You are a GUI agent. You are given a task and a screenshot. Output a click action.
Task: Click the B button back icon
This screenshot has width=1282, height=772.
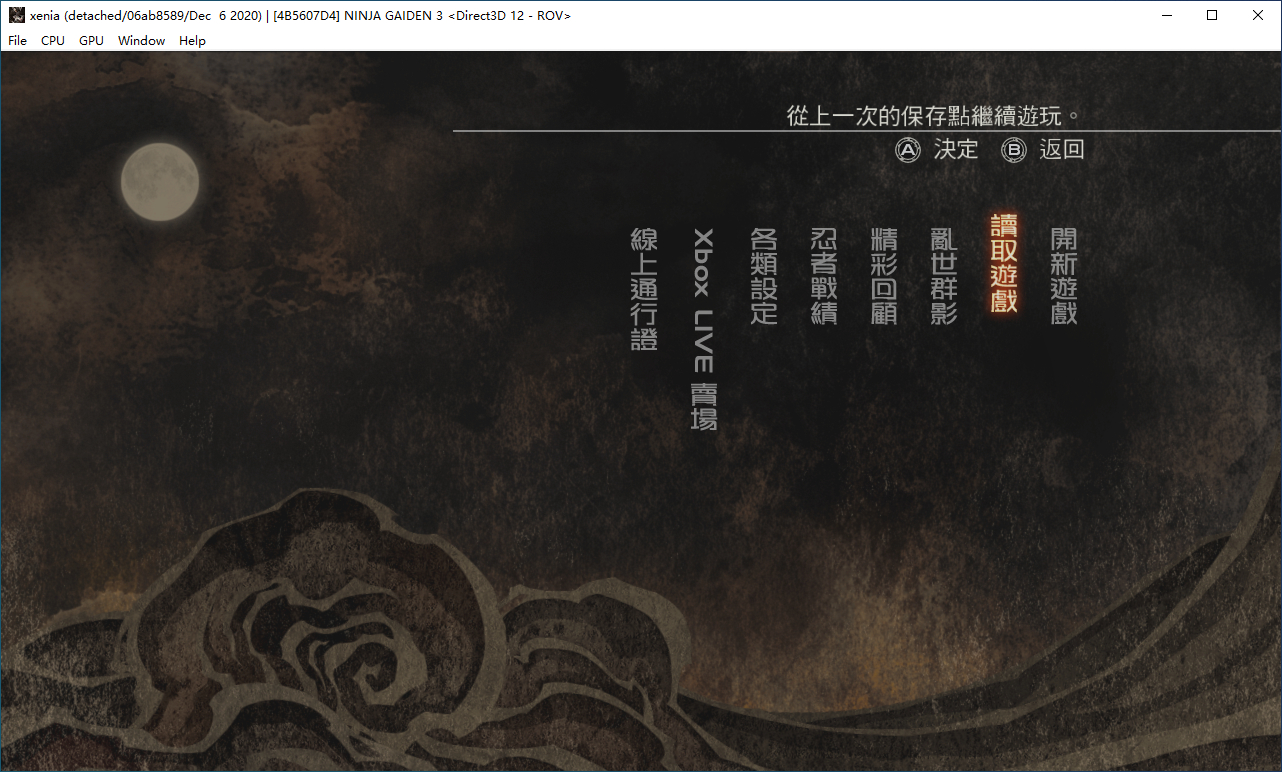[x=1014, y=150]
